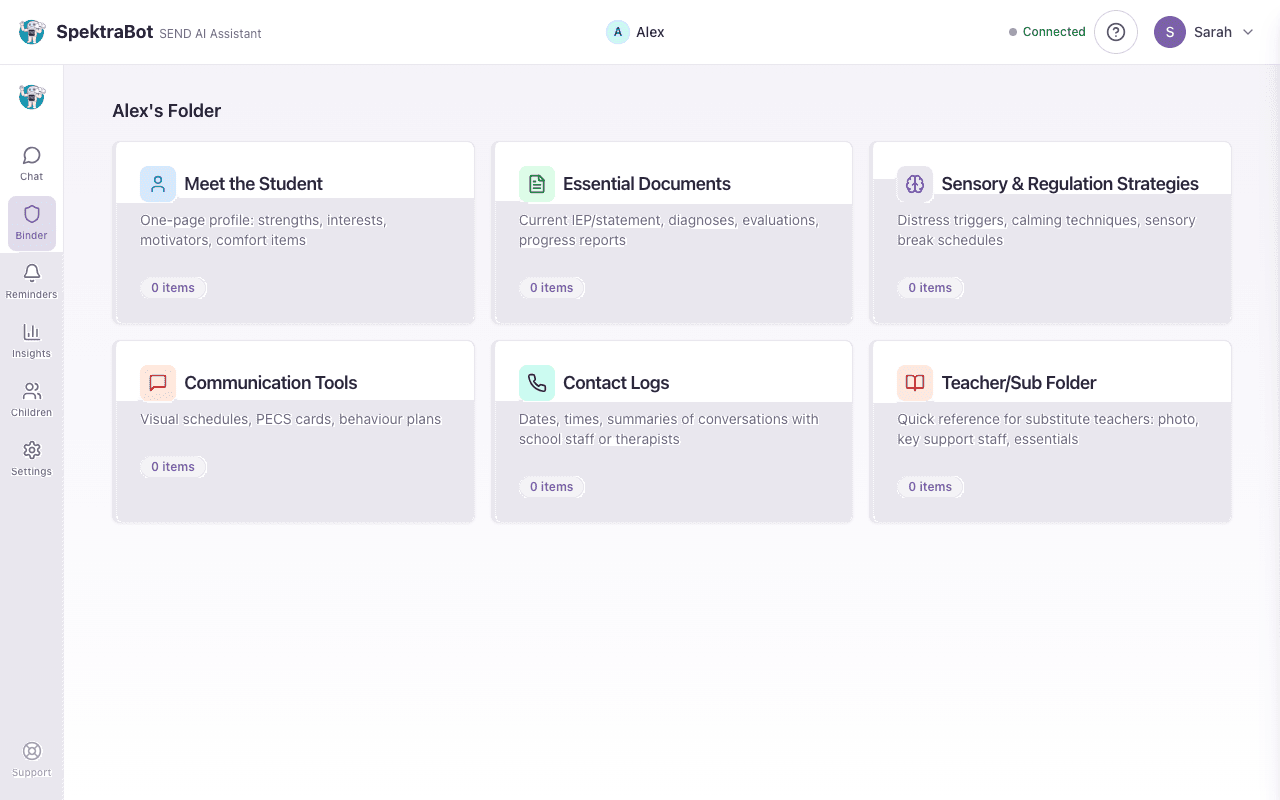The image size is (1280, 800).
Task: Open the Meet the Student folder
Action: (x=294, y=233)
